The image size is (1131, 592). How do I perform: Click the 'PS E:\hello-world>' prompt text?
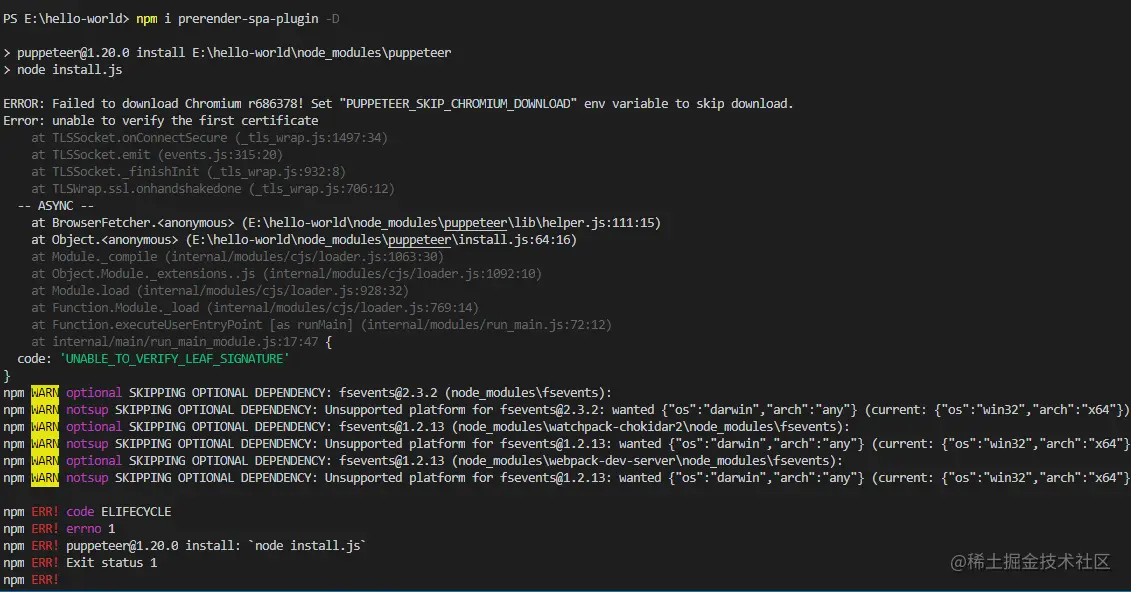[66, 19]
